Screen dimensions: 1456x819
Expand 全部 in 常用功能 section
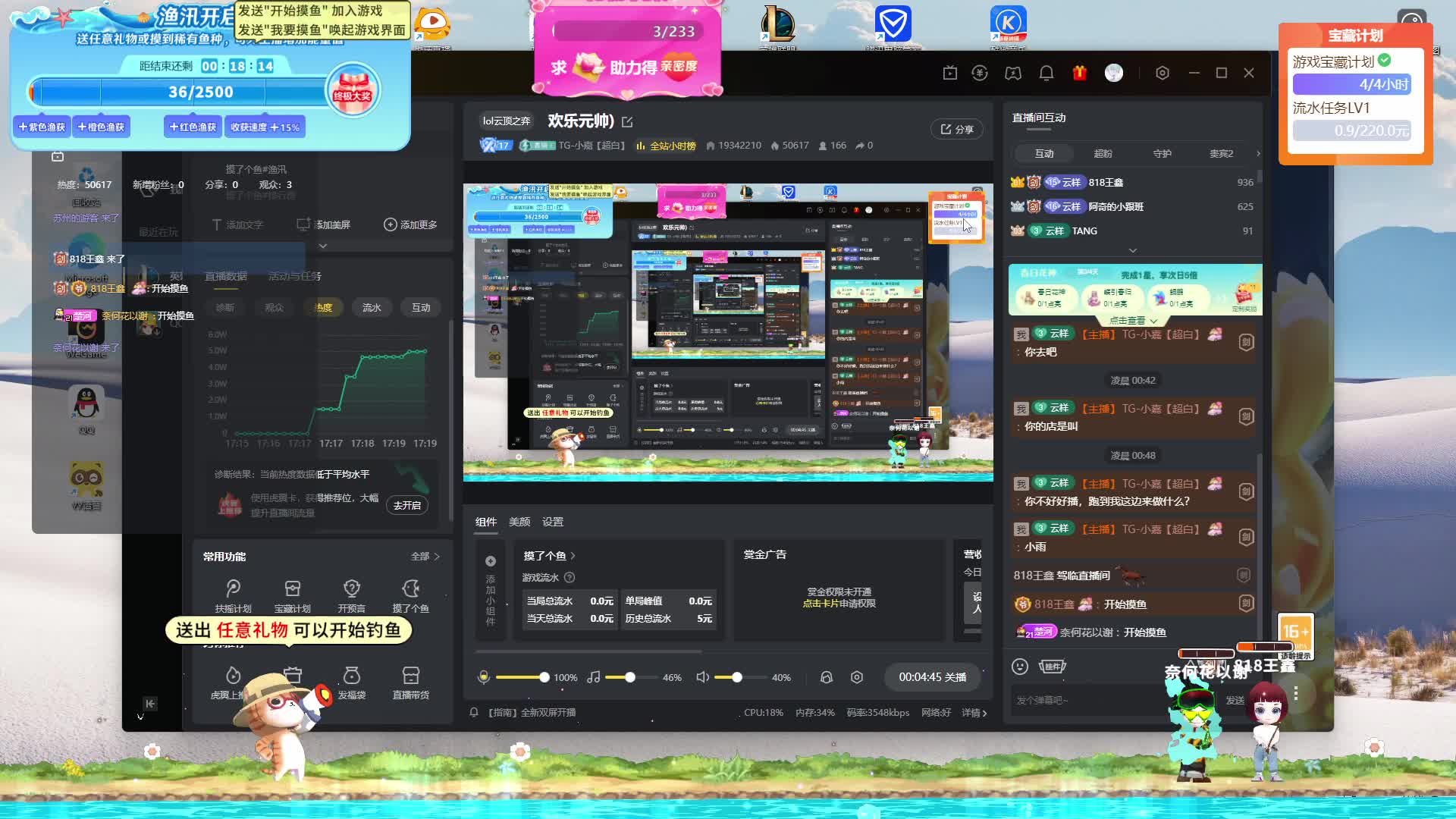pyautogui.click(x=425, y=557)
